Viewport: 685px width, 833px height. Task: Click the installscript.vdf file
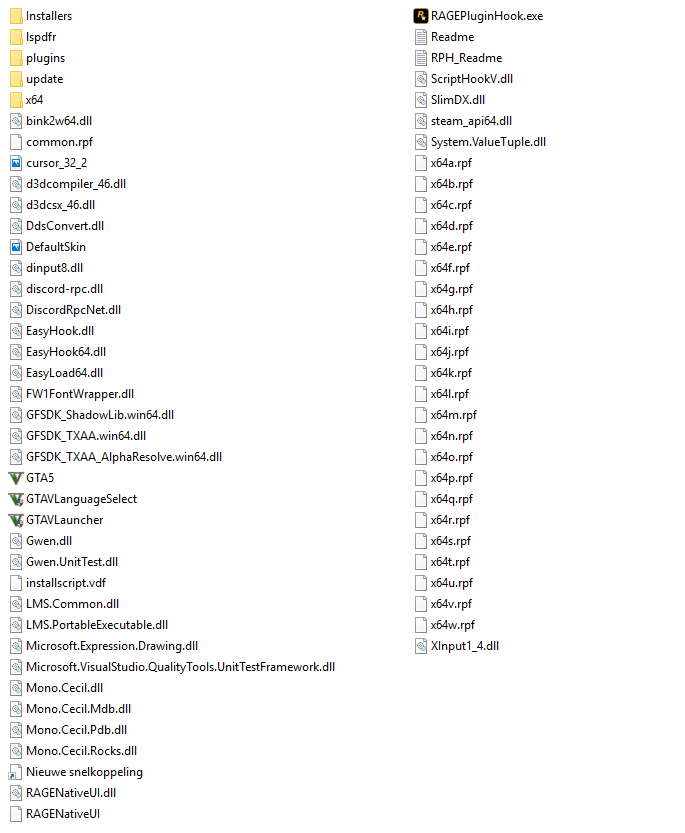58,583
